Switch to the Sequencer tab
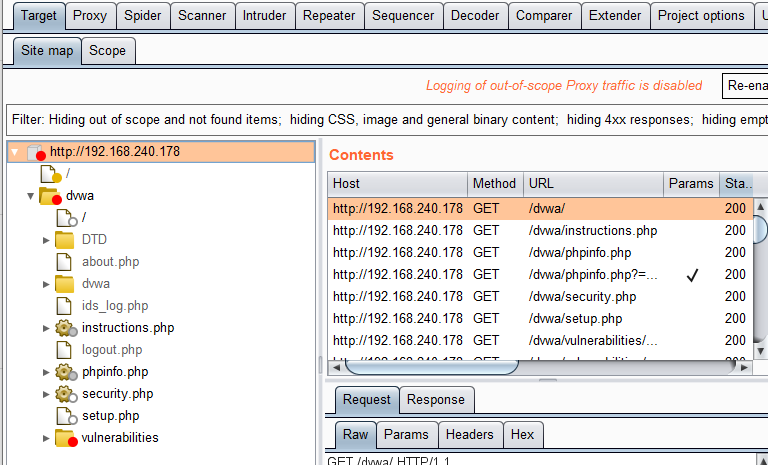Image resolution: width=768 pixels, height=465 pixels. pyautogui.click(x=404, y=16)
